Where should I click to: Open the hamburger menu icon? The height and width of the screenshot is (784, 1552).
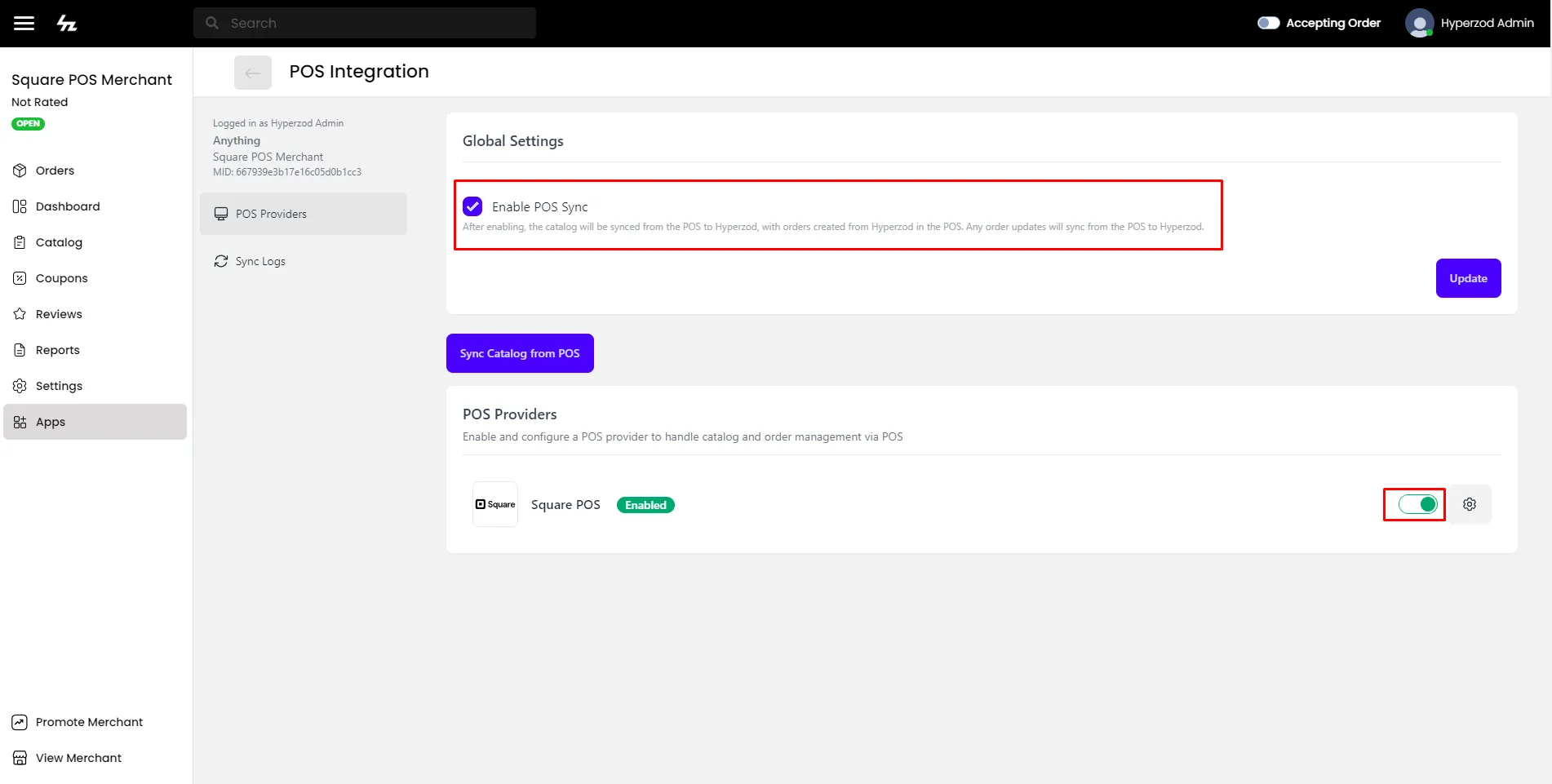24,23
